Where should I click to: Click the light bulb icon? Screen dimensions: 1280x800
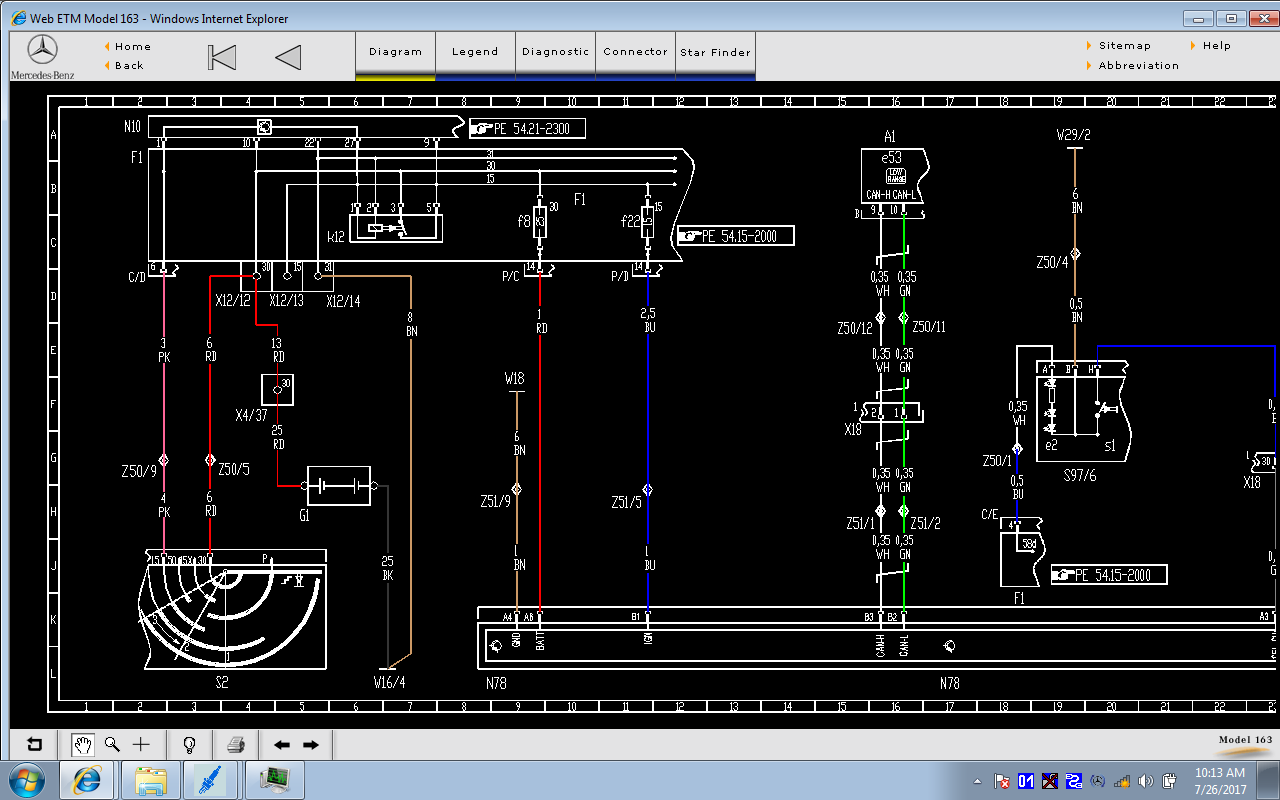(x=189, y=745)
